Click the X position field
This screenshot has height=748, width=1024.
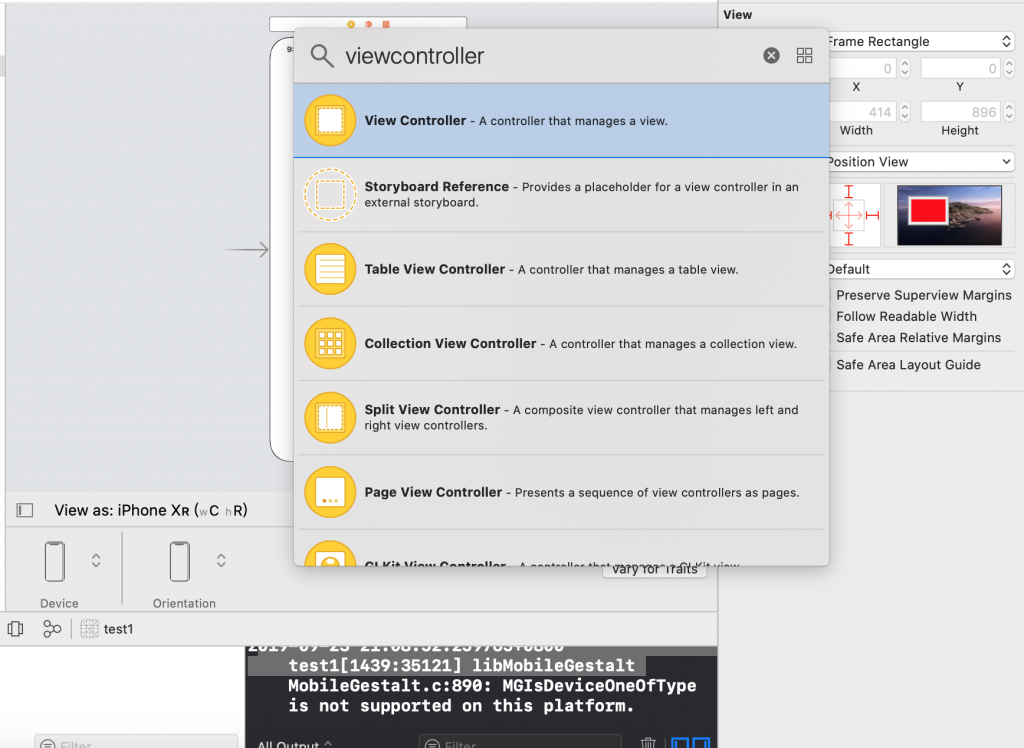(862, 68)
